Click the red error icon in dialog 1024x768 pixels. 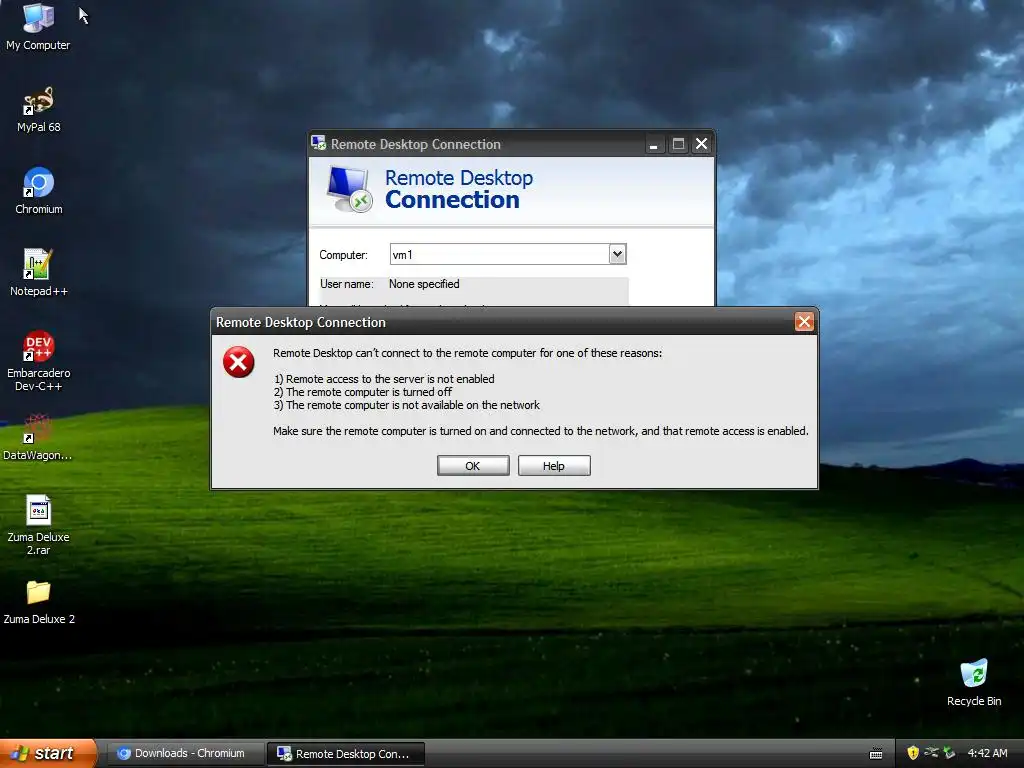click(238, 362)
